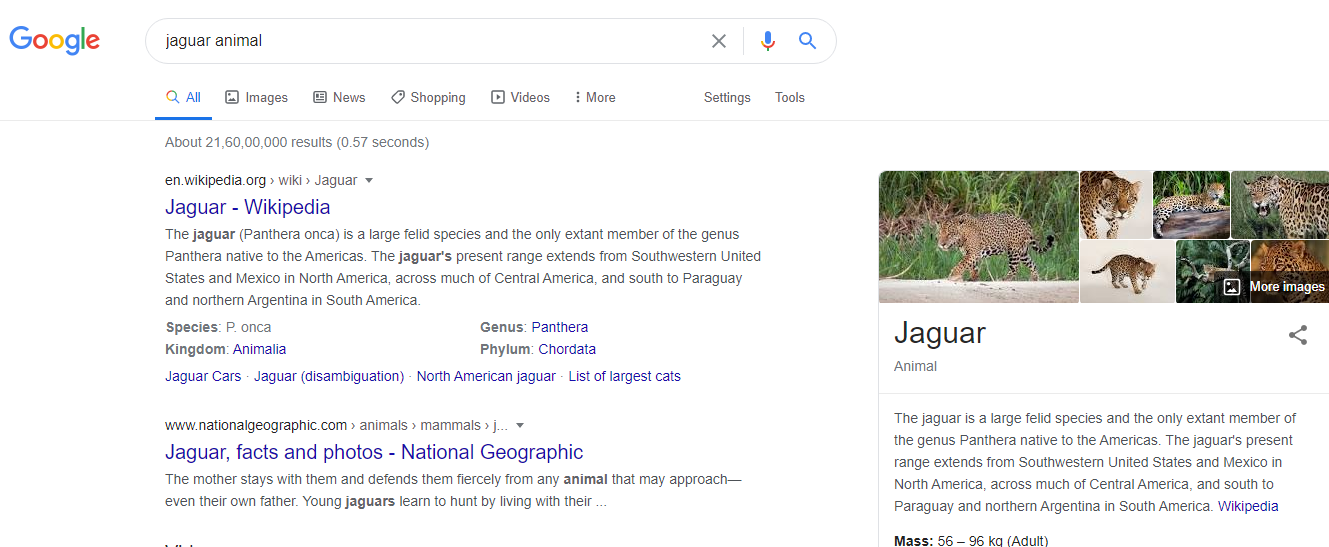Image resolution: width=1329 pixels, height=547 pixels.
Task: Open the Videos tab
Action: 520,98
